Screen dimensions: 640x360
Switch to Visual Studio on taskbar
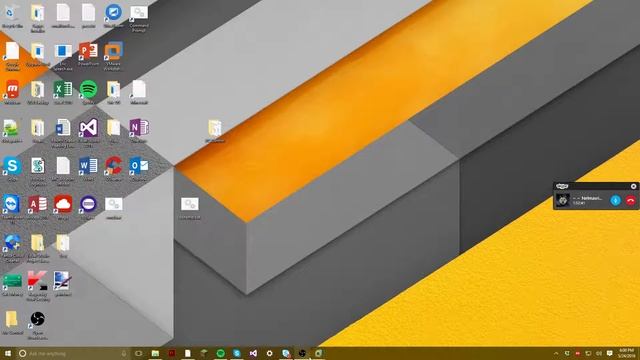[253, 353]
